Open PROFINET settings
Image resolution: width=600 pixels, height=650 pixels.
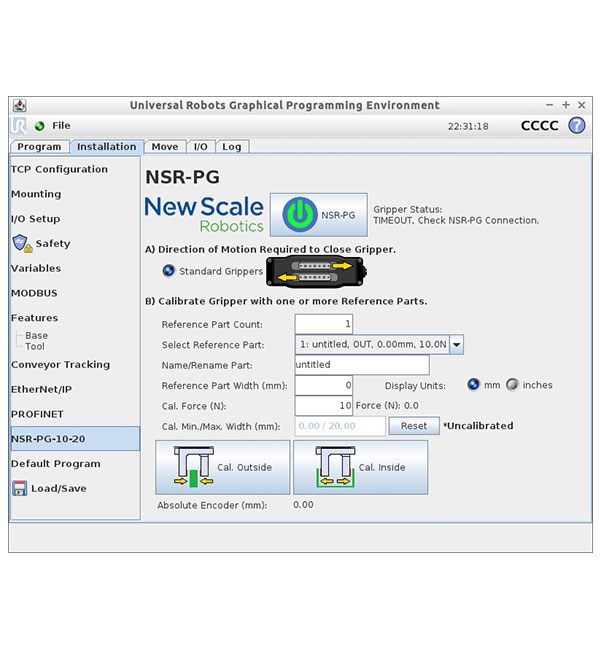pos(37,414)
